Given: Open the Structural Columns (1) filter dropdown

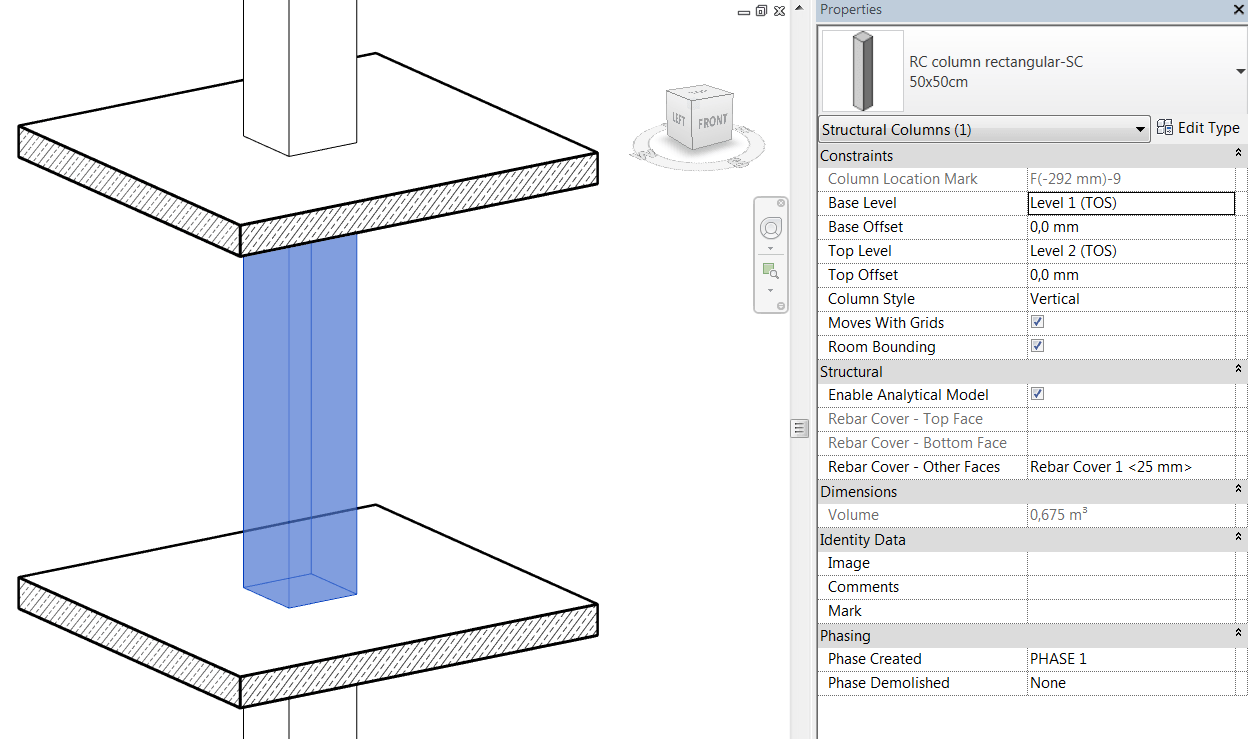Looking at the screenshot, I should [x=1139, y=128].
